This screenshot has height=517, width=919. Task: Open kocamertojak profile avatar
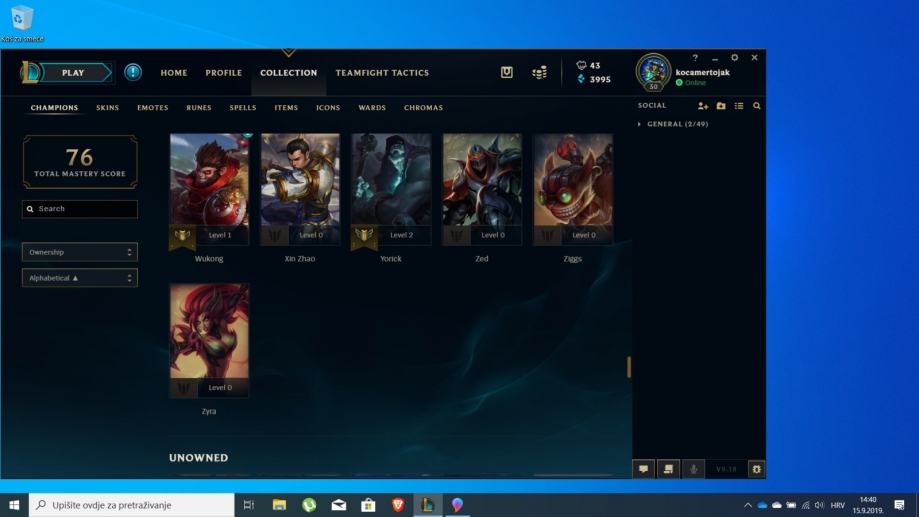pos(653,72)
